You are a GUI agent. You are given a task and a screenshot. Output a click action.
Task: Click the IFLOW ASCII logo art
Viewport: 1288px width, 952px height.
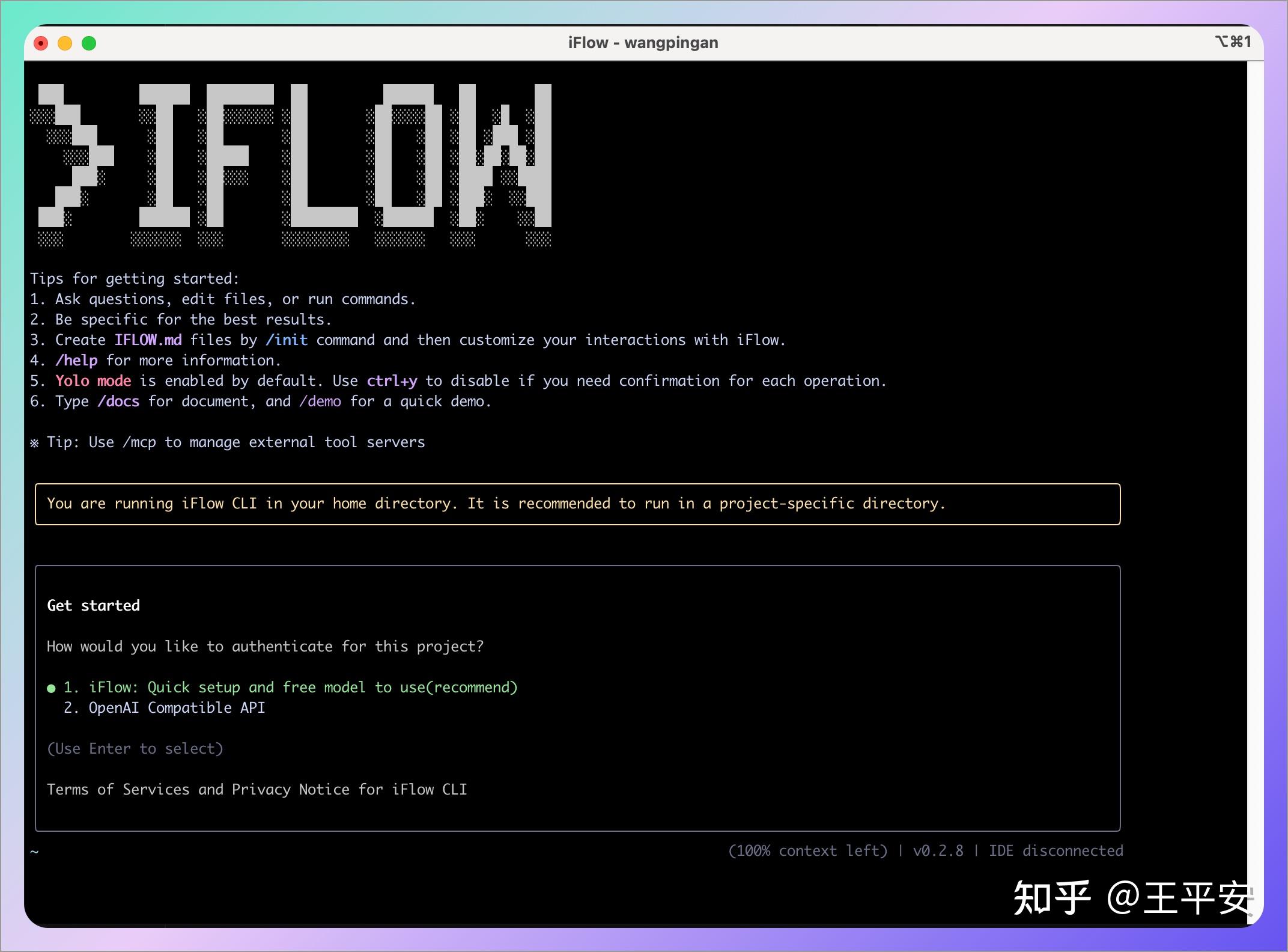coord(294,162)
